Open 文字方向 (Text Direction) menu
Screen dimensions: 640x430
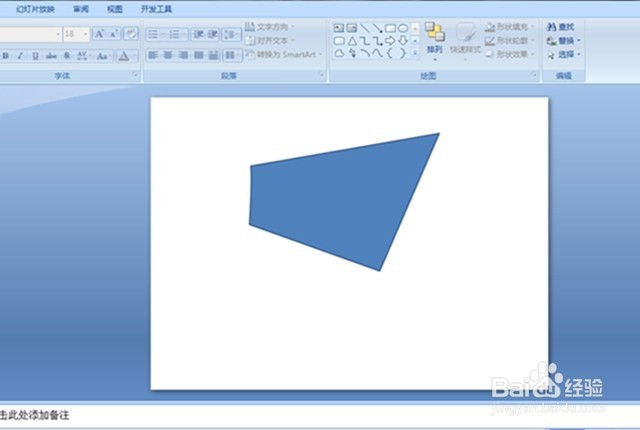tap(269, 27)
